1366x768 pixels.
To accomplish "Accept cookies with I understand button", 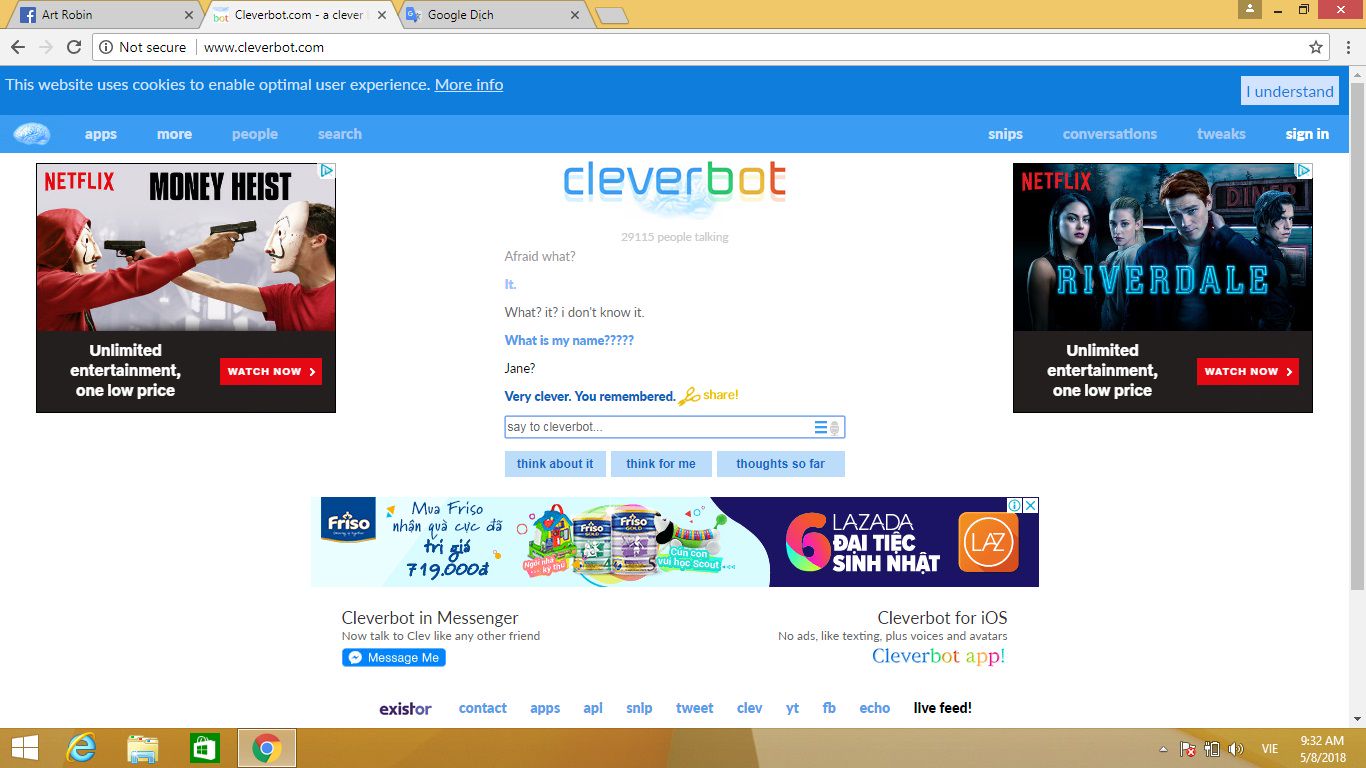I will pyautogui.click(x=1290, y=91).
